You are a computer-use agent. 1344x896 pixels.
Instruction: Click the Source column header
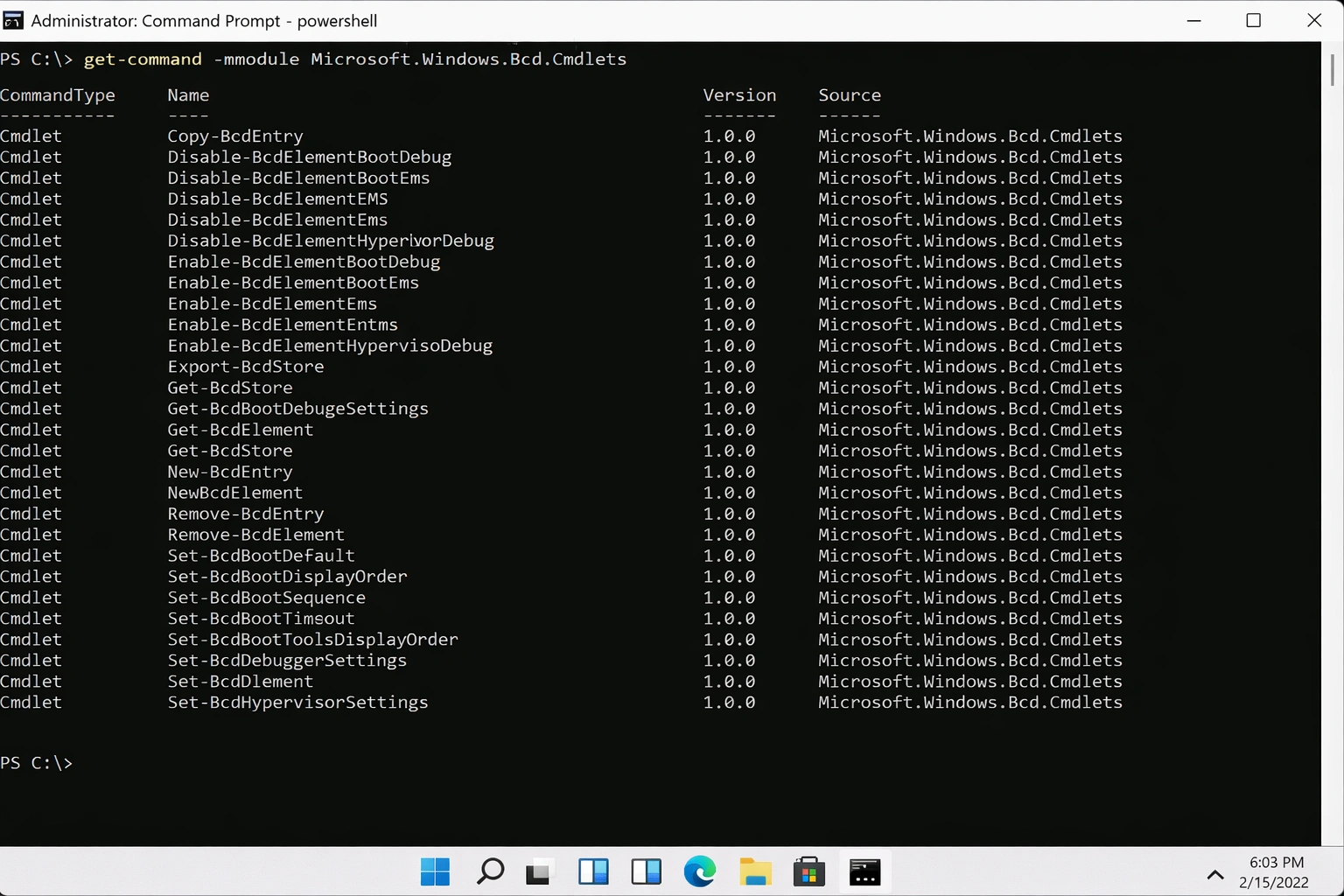click(849, 94)
